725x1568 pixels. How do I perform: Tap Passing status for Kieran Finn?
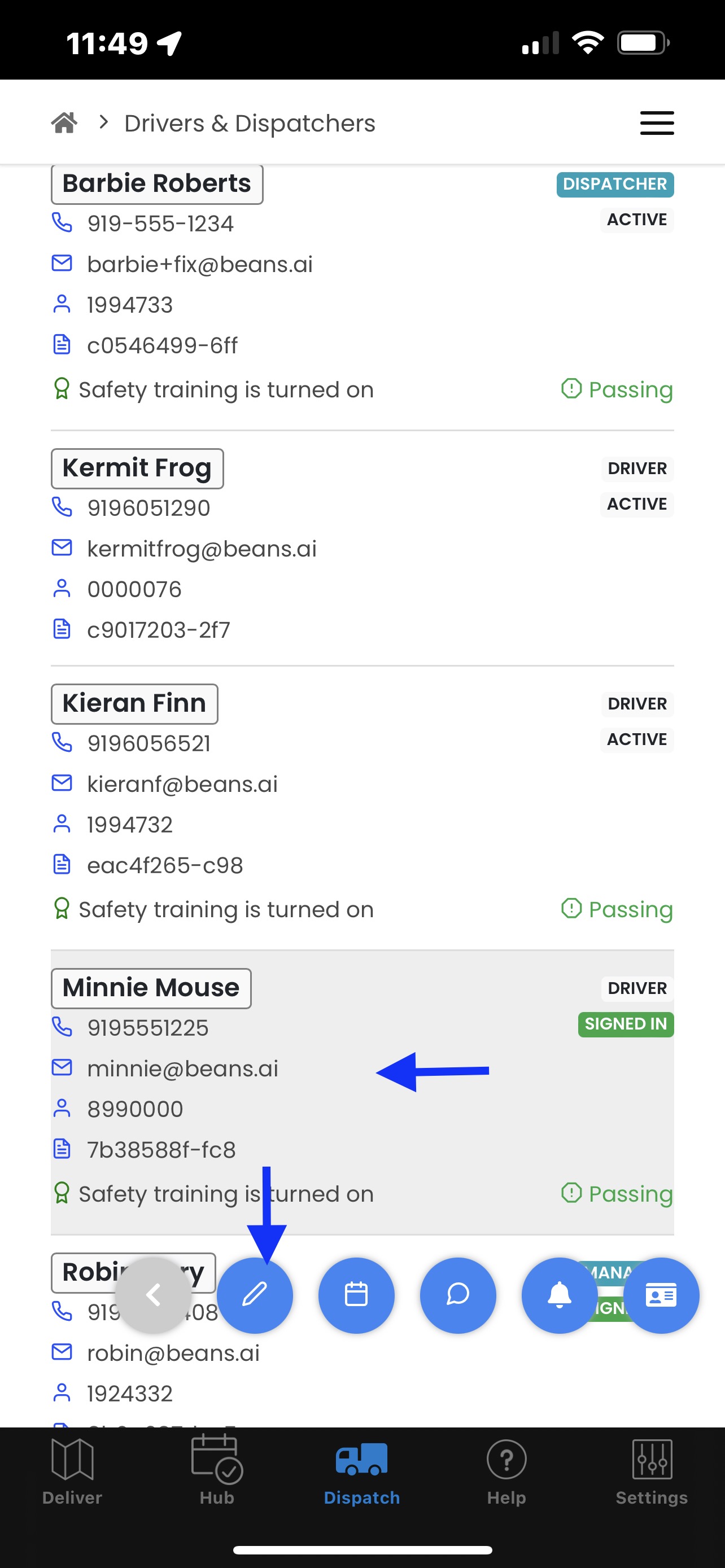coord(617,909)
